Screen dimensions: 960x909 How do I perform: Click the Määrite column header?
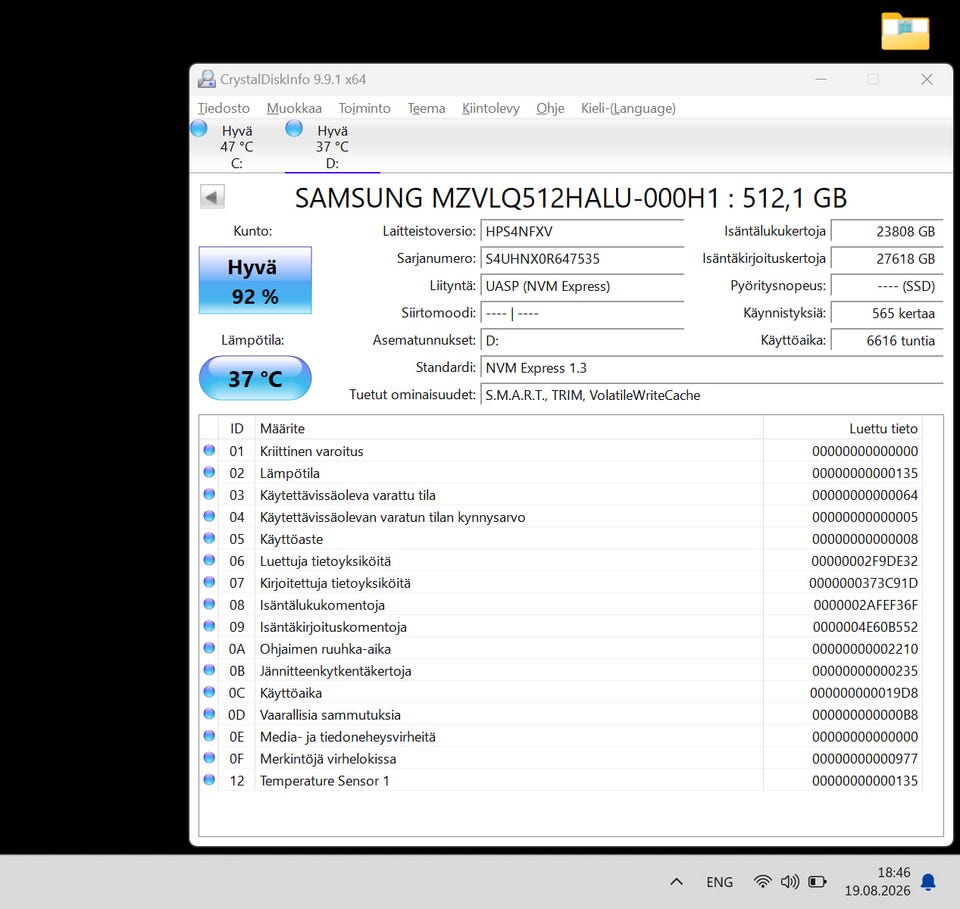(509, 428)
